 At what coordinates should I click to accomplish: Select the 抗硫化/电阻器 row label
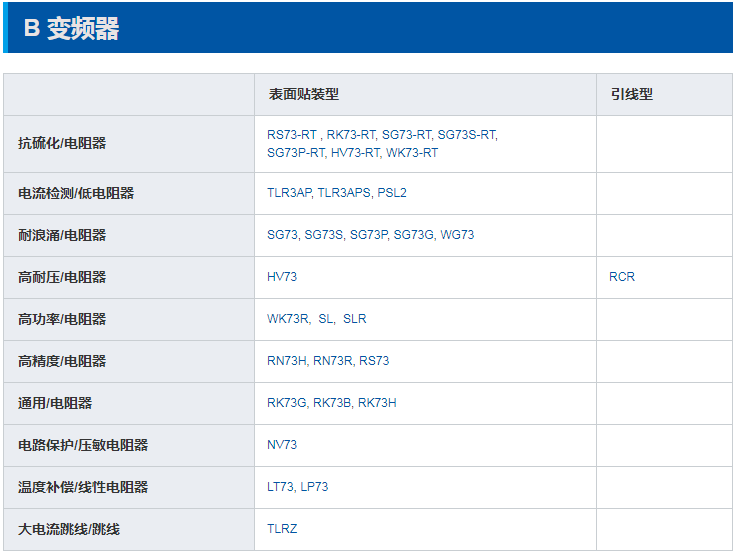62,143
